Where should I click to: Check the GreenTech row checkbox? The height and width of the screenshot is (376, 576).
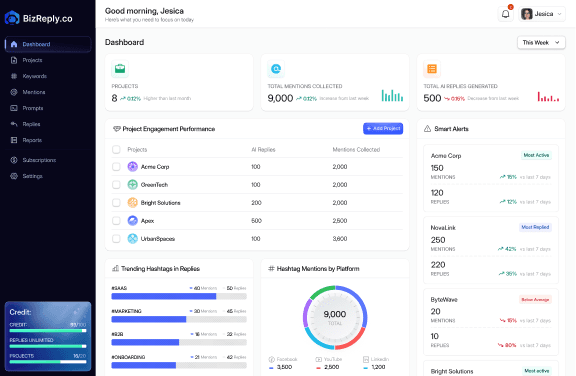(116, 185)
